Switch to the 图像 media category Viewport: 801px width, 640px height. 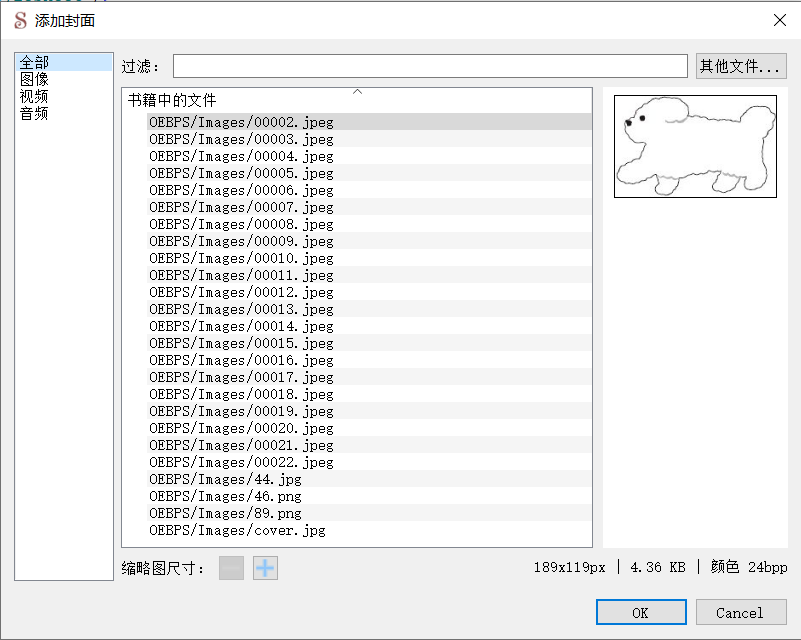pyautogui.click(x=35, y=78)
